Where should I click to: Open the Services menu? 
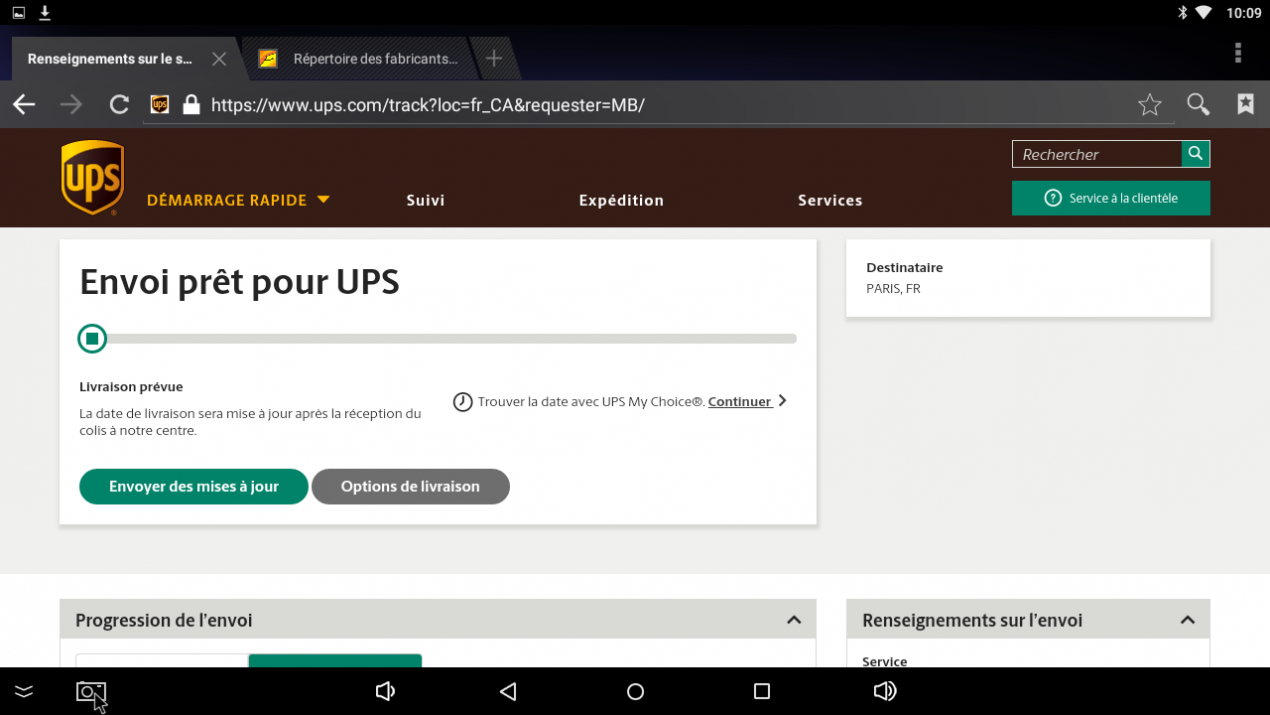click(830, 200)
